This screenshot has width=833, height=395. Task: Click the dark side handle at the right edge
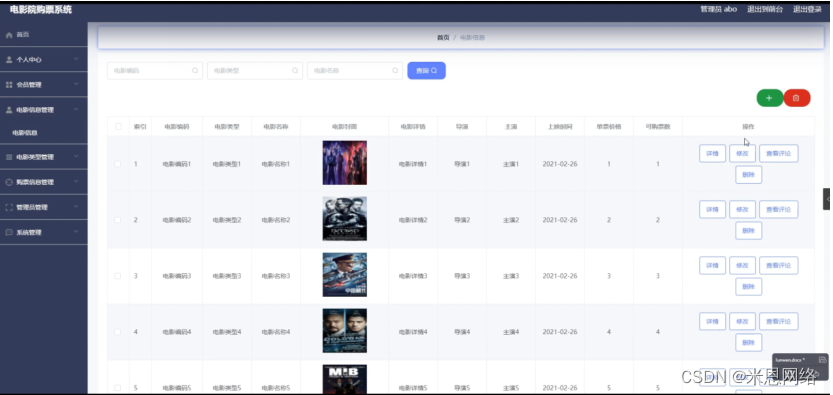[826, 199]
